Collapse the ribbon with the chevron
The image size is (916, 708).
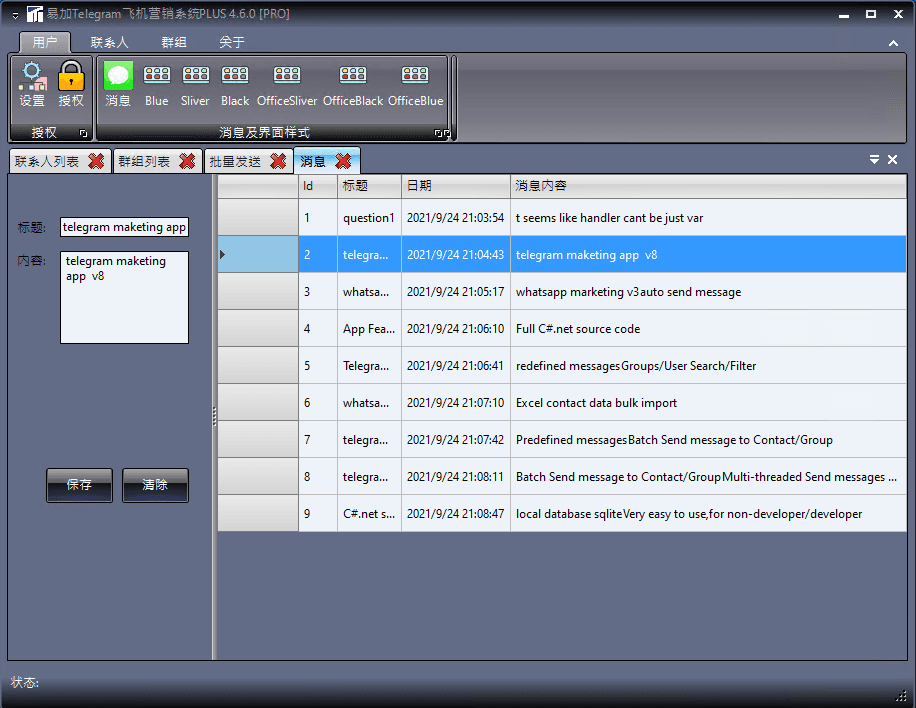coord(893,43)
